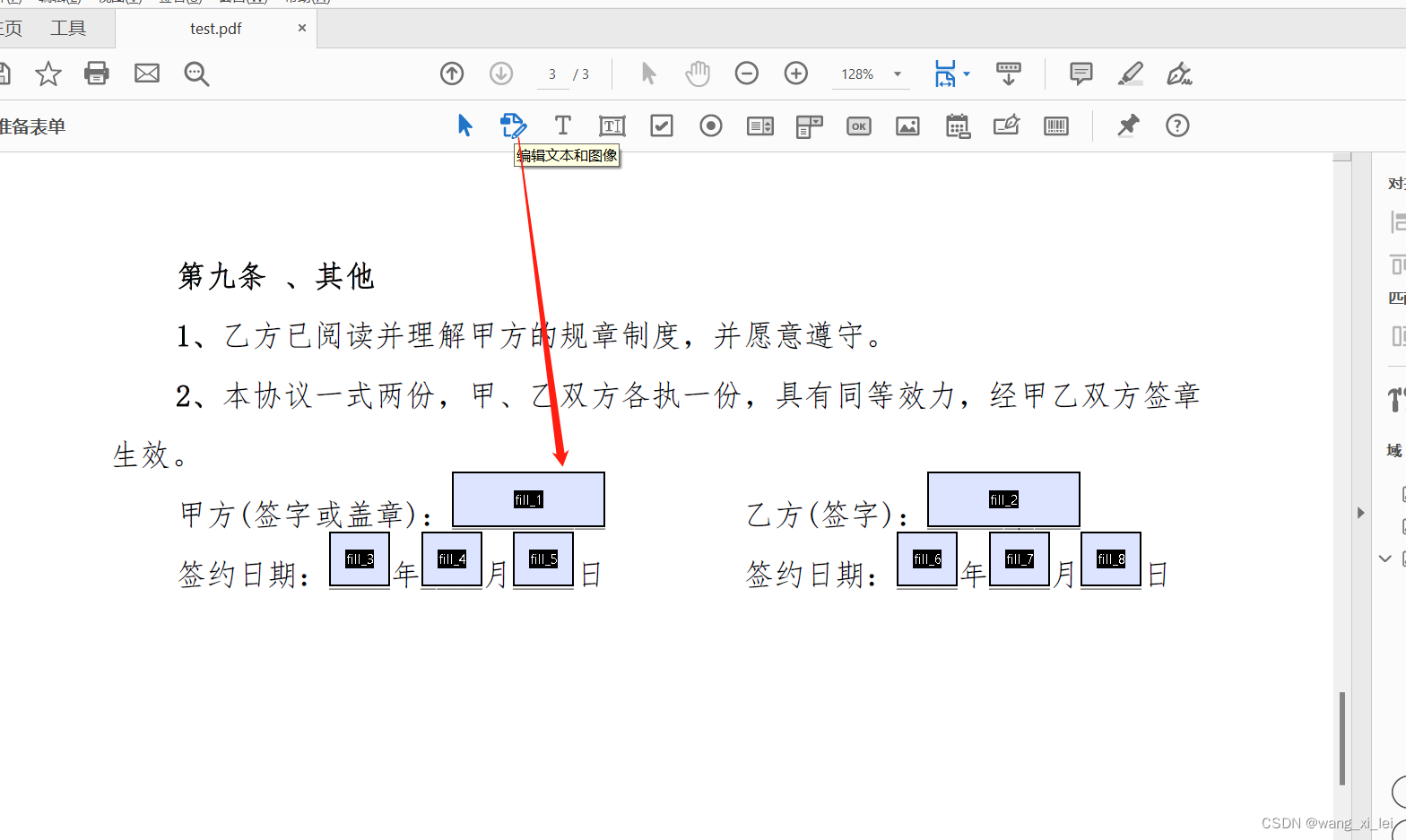Pin the selected tool with pushpin

1128,126
